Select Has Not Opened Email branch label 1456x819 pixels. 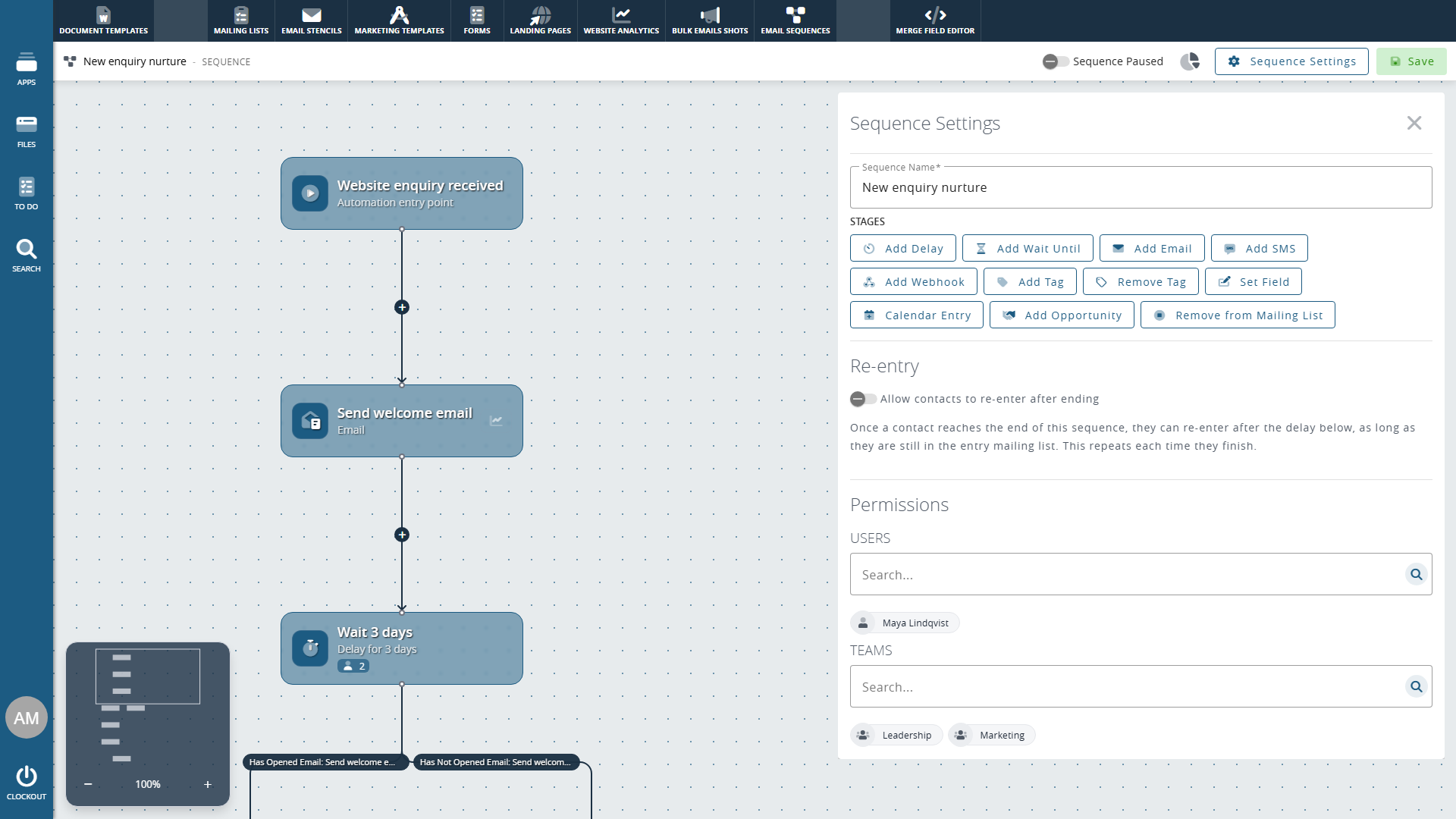click(x=496, y=762)
